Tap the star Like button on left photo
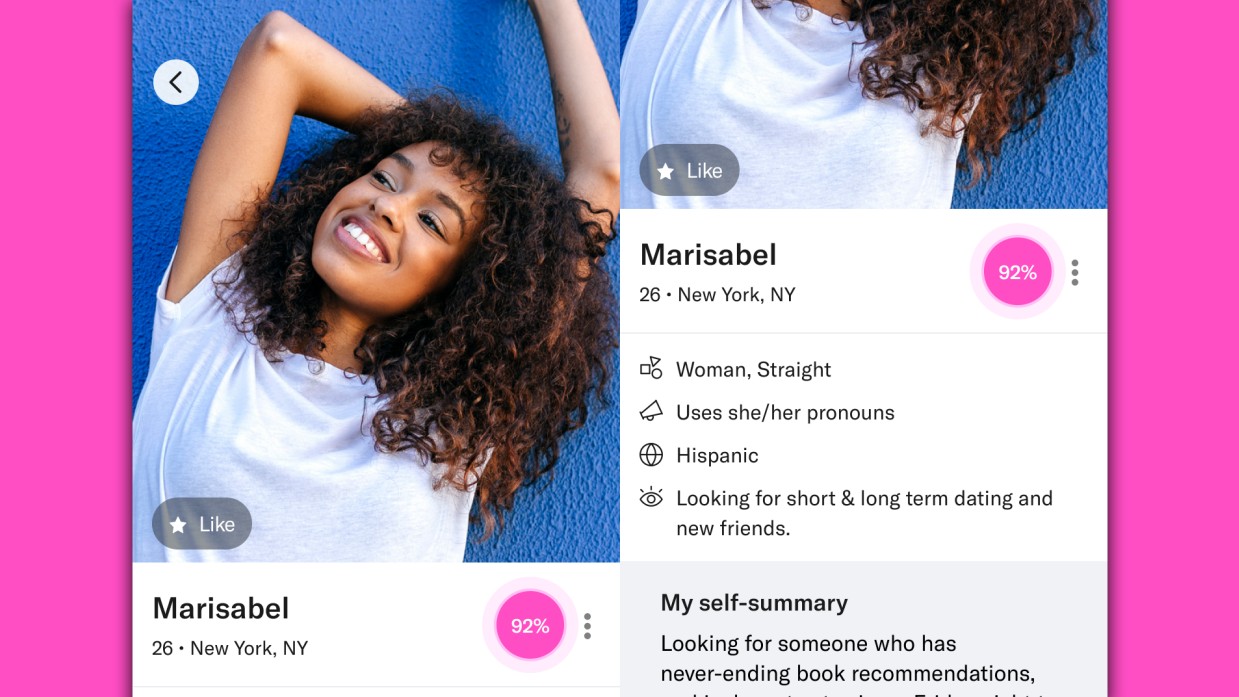Screen dimensions: 1239x697 point(202,524)
